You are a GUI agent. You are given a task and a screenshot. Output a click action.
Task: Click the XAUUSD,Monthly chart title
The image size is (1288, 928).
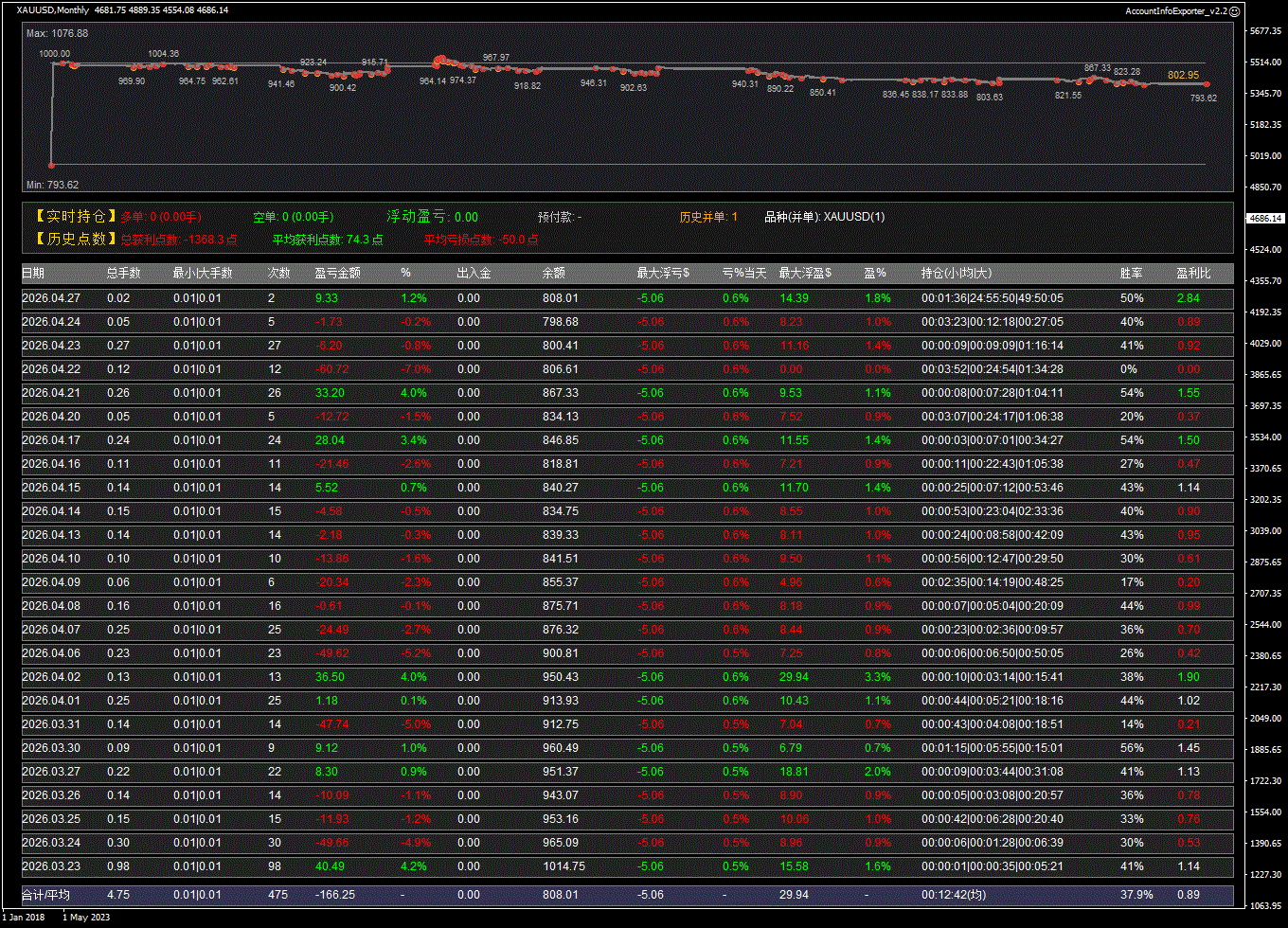pyautogui.click(x=53, y=10)
